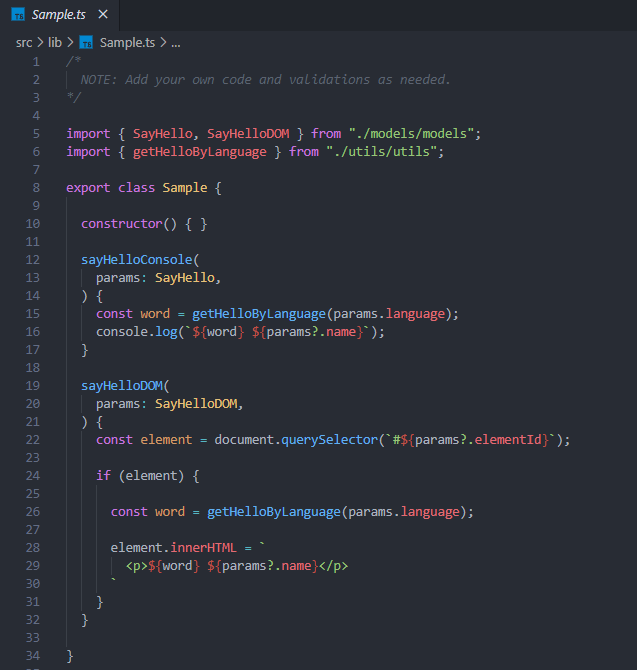Click the closing '</p>' tag on line 29
The image size is (637, 670).
click(x=333, y=566)
